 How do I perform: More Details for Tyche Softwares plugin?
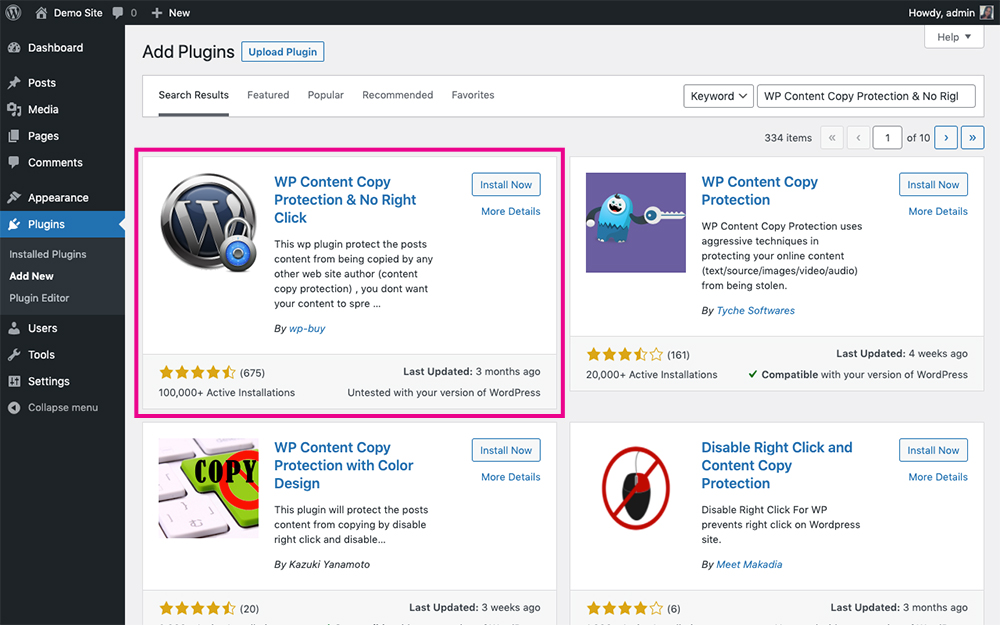click(938, 211)
